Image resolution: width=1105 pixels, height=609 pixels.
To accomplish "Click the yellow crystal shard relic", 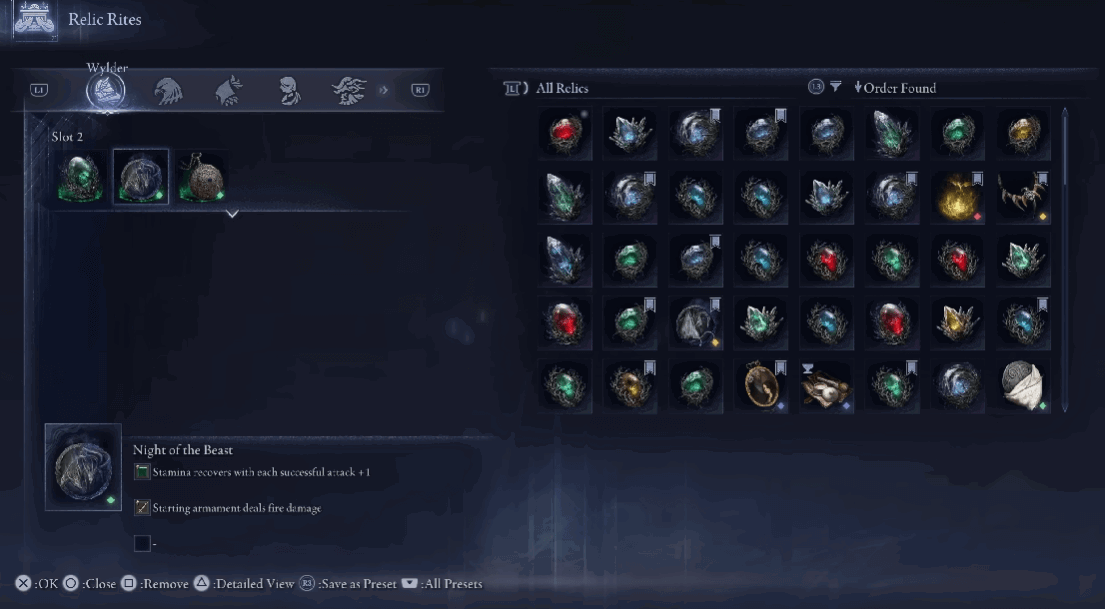I will 958,323.
